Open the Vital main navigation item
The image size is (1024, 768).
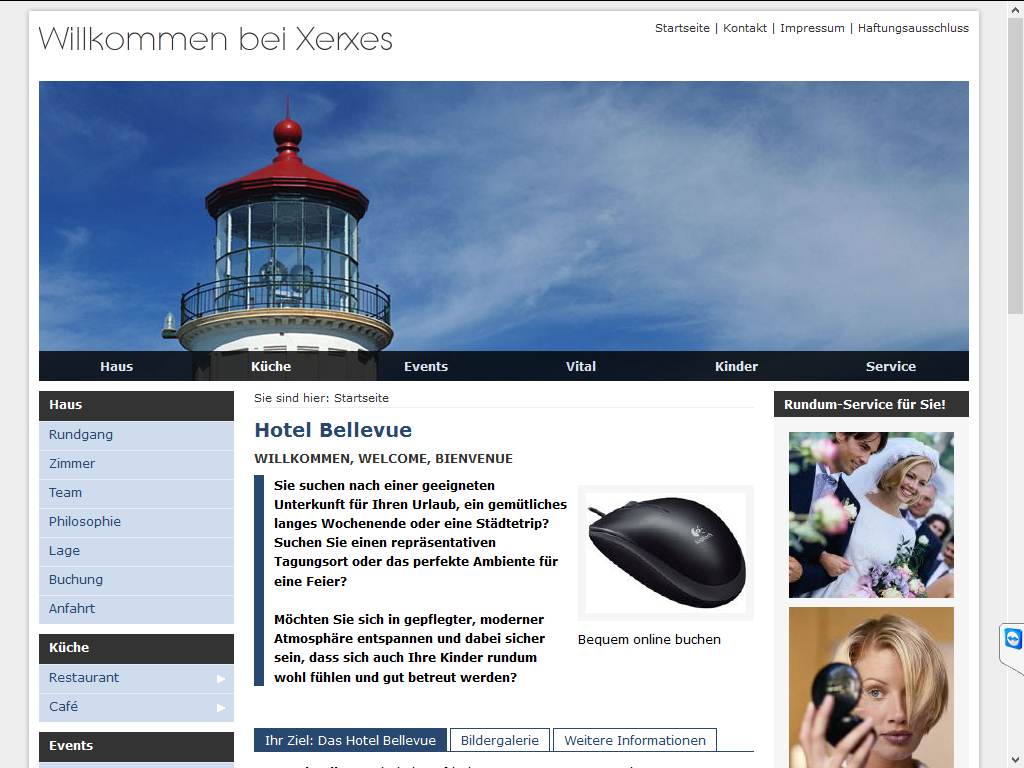pos(581,366)
